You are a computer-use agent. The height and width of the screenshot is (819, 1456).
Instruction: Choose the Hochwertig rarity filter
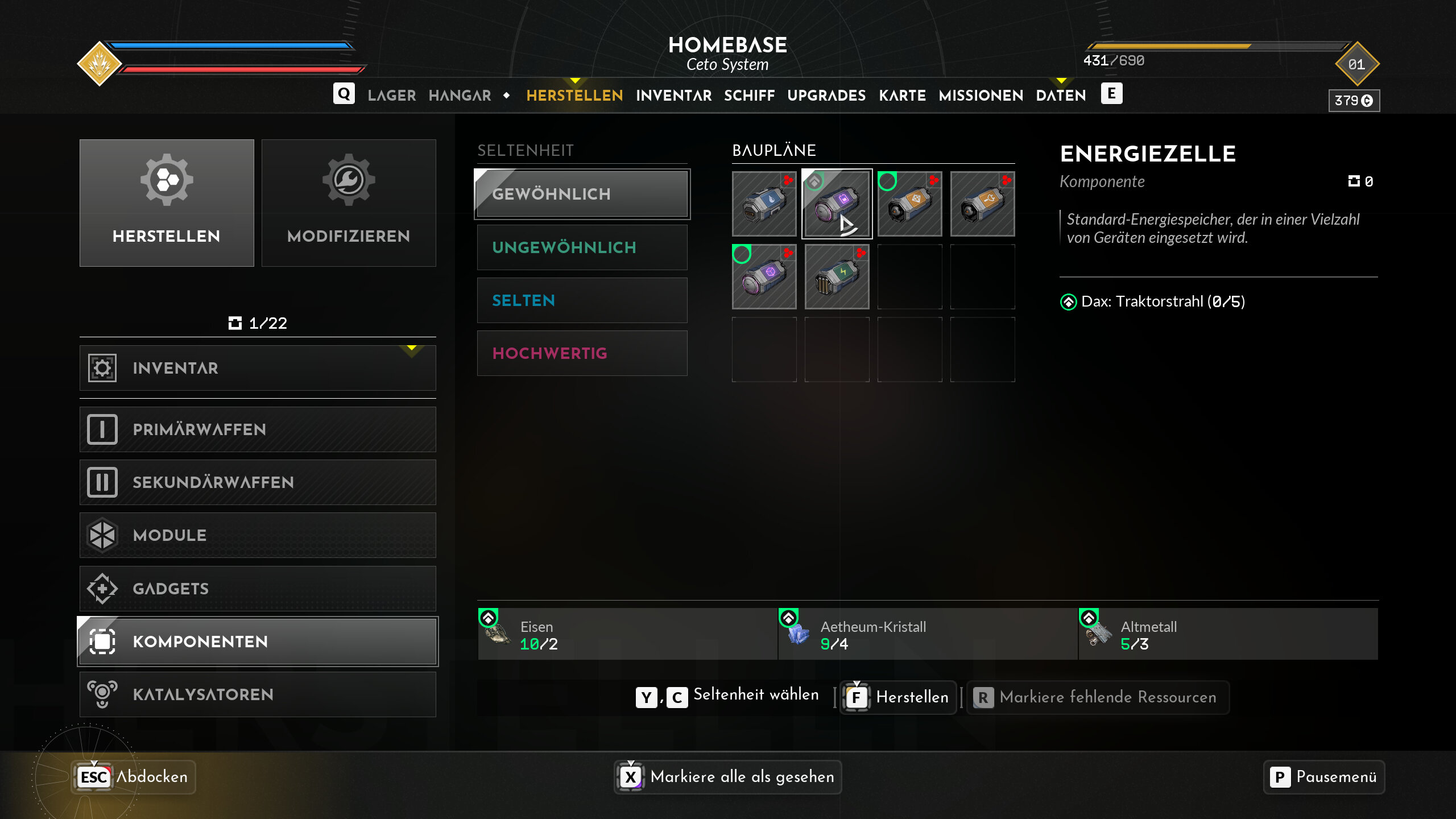click(582, 353)
